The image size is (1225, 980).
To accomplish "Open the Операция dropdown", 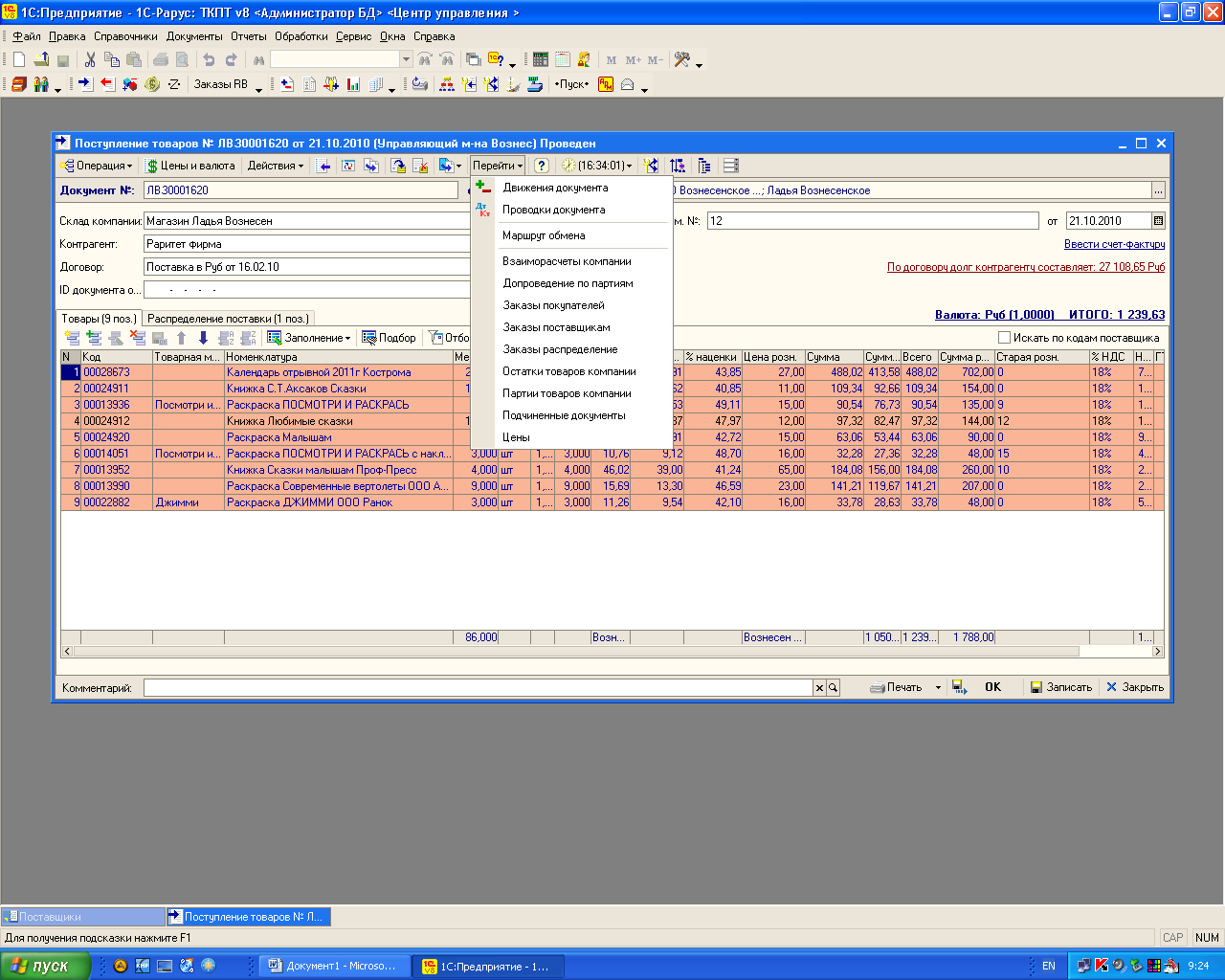I will (97, 166).
